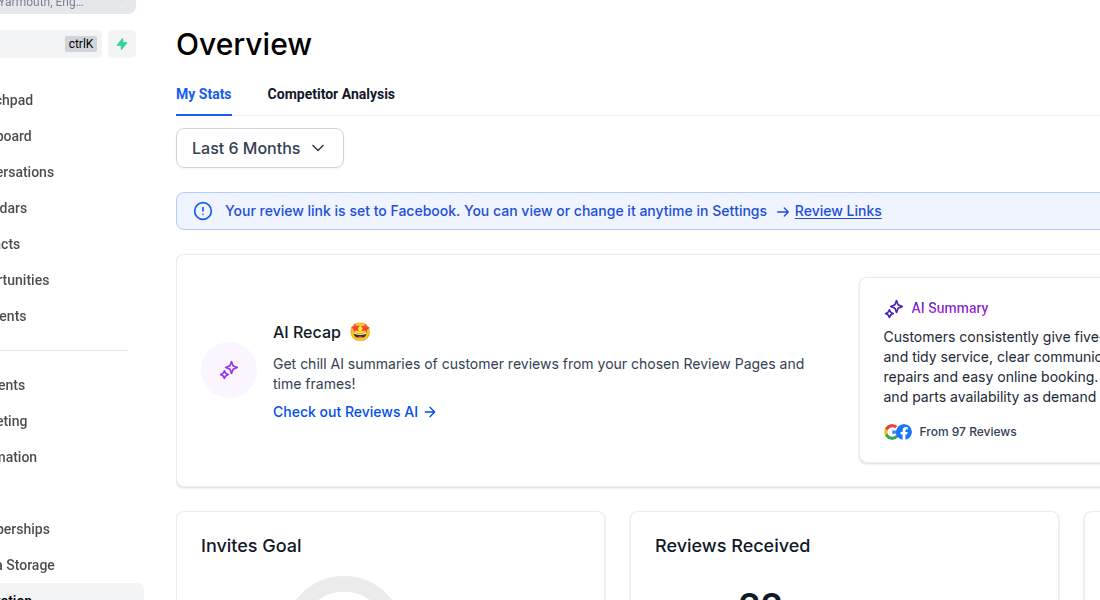This screenshot has height=600, width=1100.
Task: Click the AI Summary sparkles icon
Action: 893,308
